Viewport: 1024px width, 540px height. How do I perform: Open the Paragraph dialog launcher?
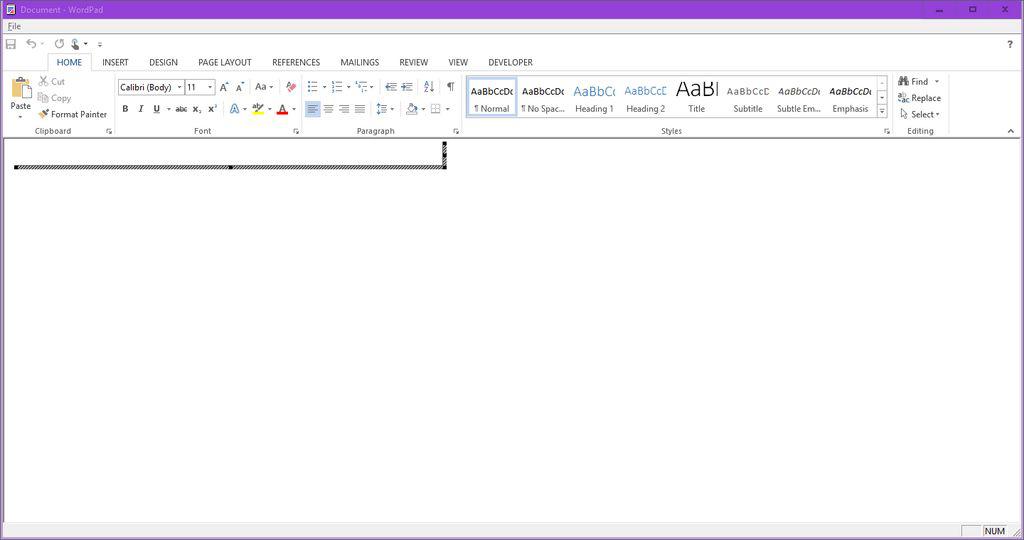click(x=456, y=131)
